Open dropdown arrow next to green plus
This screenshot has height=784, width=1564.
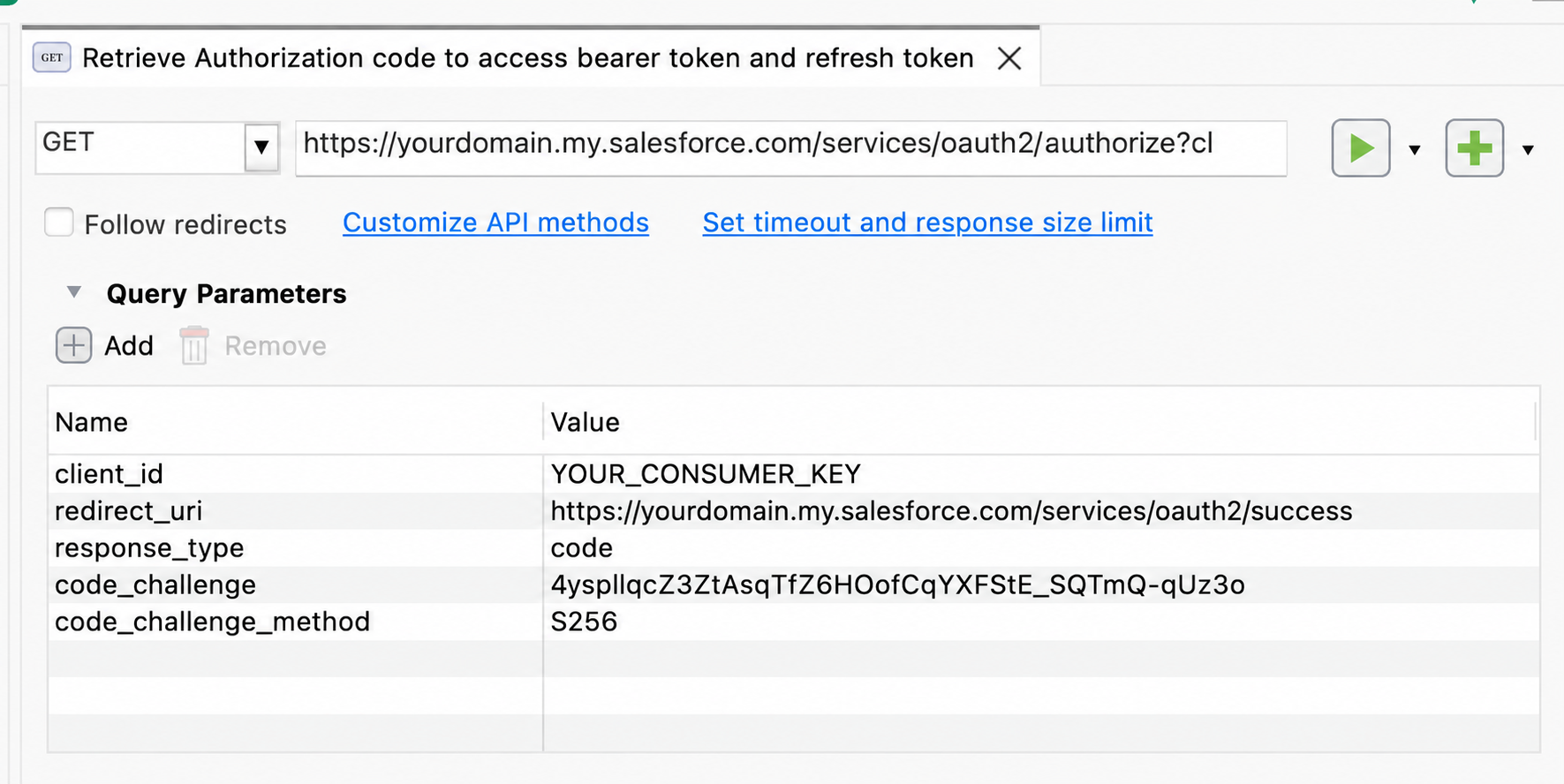pos(1528,150)
